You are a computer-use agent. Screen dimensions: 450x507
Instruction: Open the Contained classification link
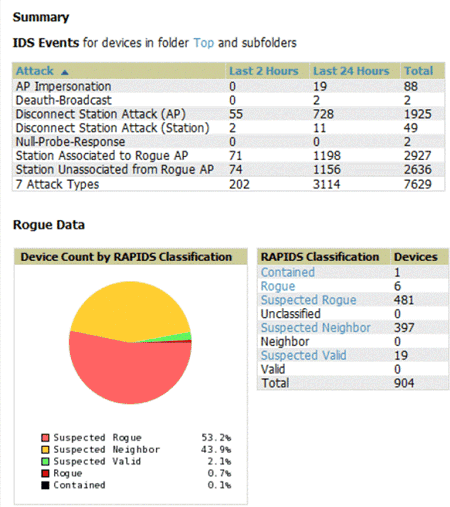[288, 272]
